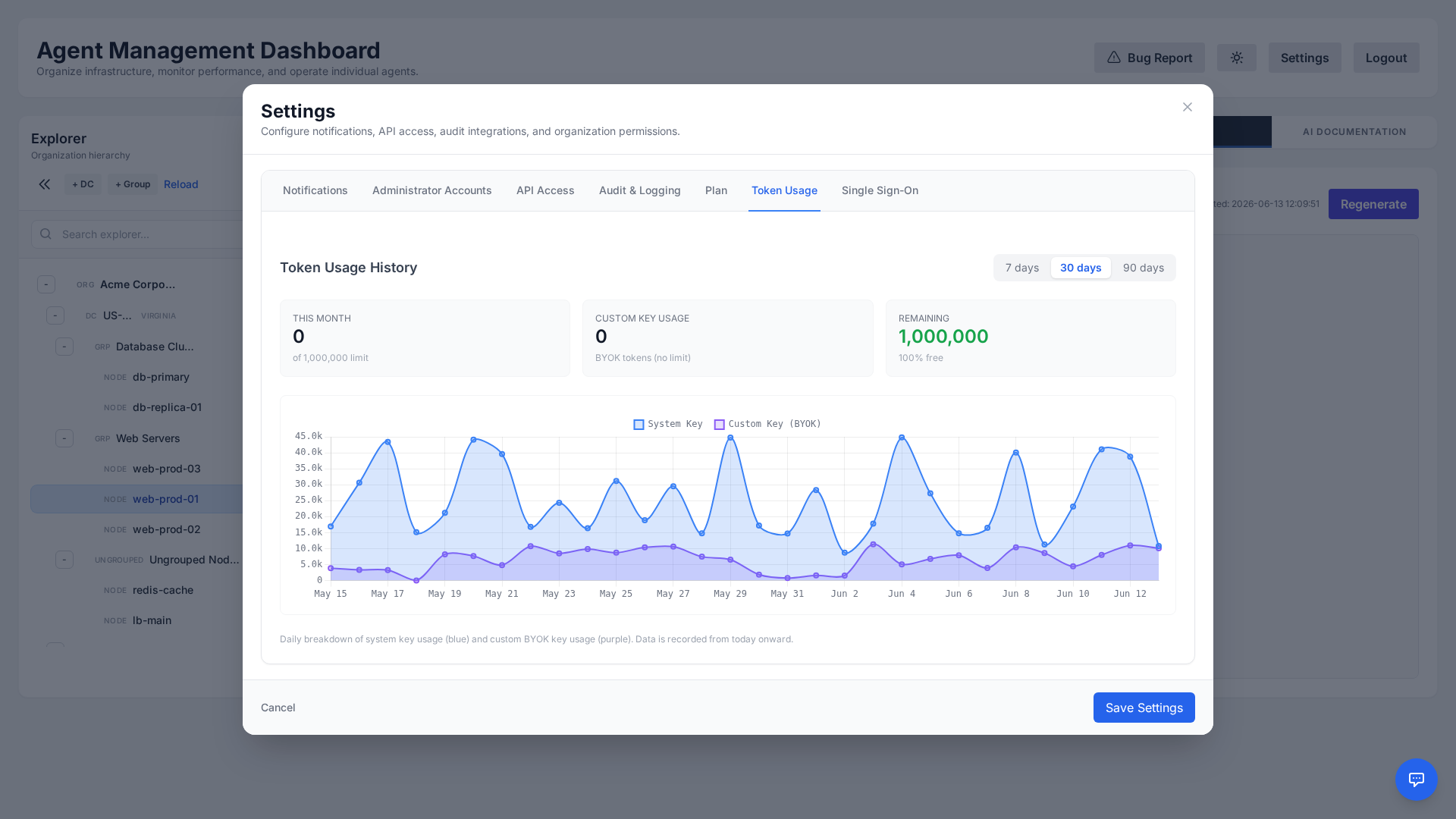Open the Single Sign-On tab
1456x819 pixels.
click(880, 190)
